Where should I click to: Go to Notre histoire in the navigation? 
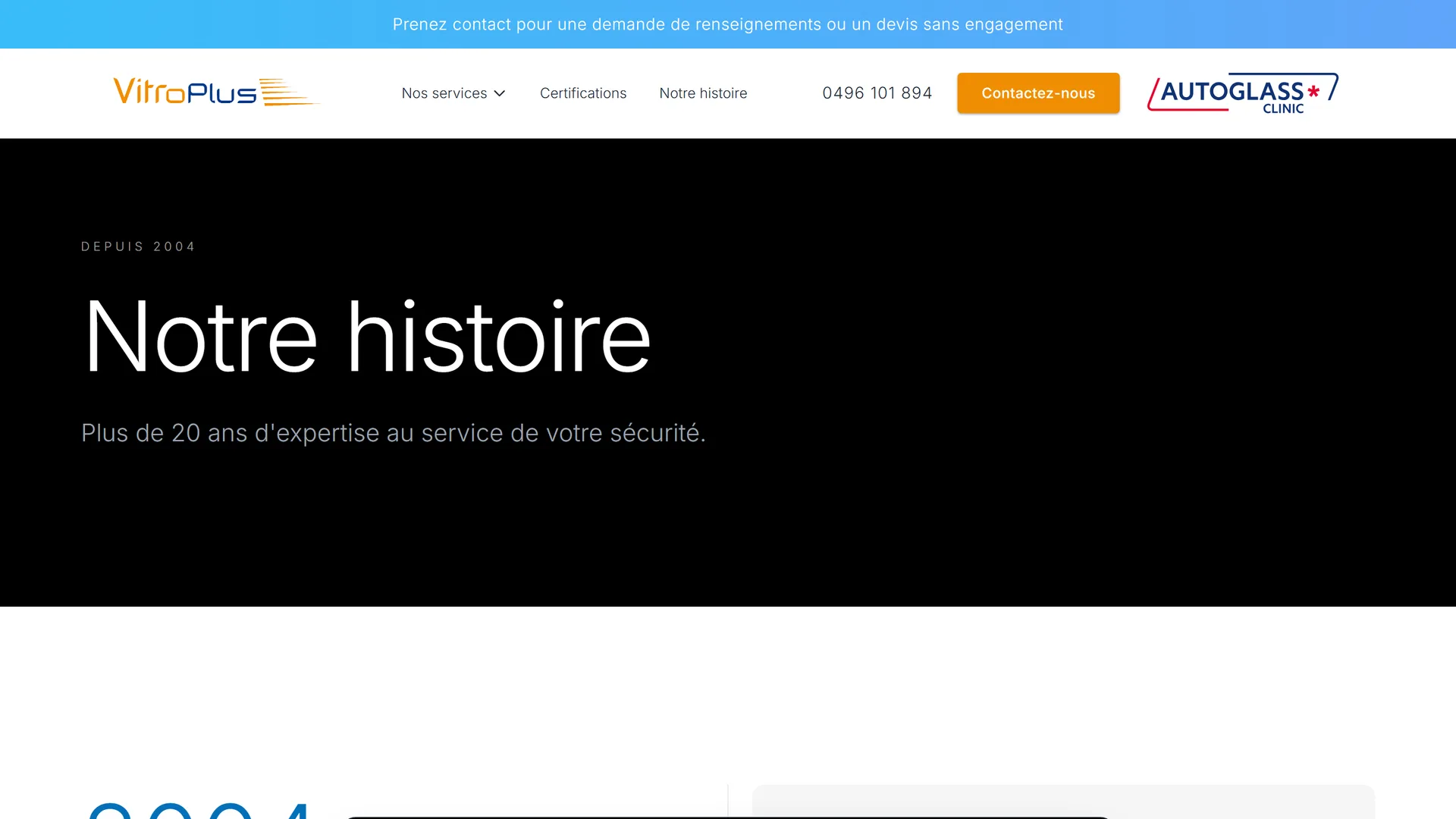point(703,93)
